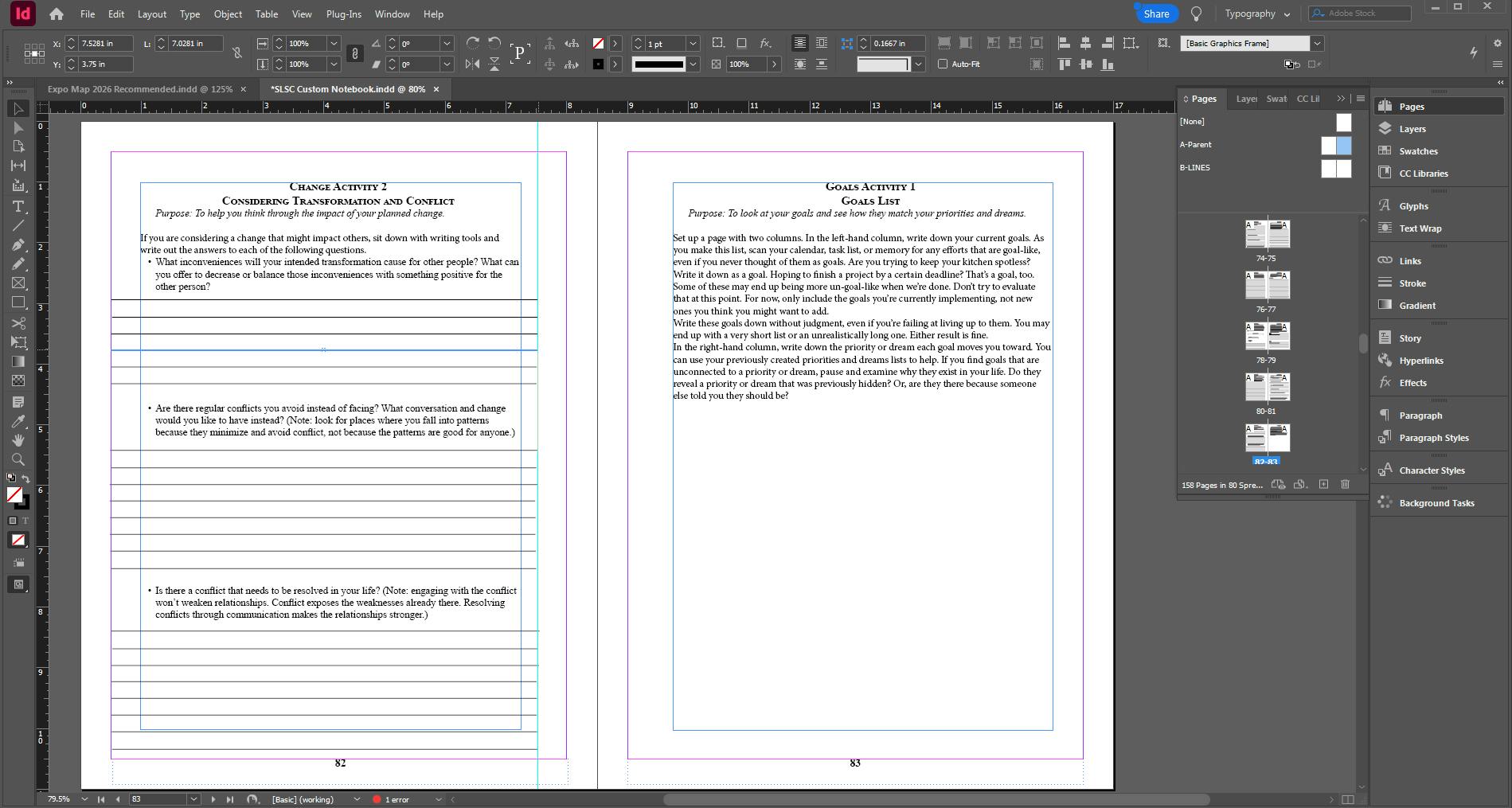Click the Fill color swatch in toolbox
The height and width of the screenshot is (808, 1512).
point(14,495)
